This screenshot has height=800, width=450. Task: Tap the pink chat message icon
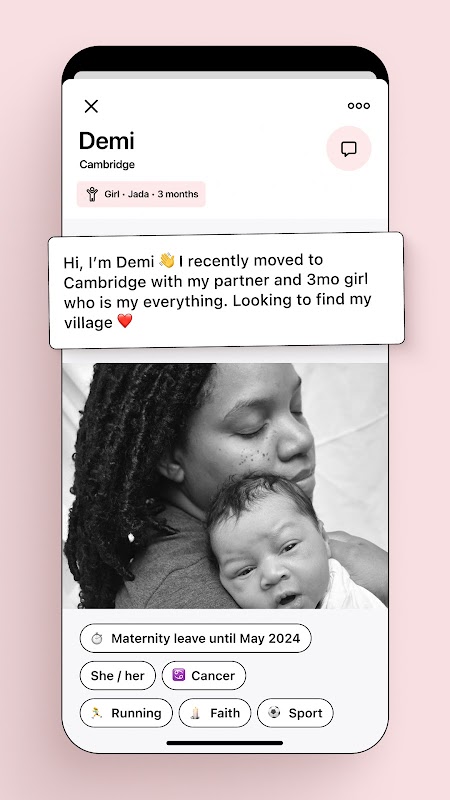pyautogui.click(x=348, y=148)
